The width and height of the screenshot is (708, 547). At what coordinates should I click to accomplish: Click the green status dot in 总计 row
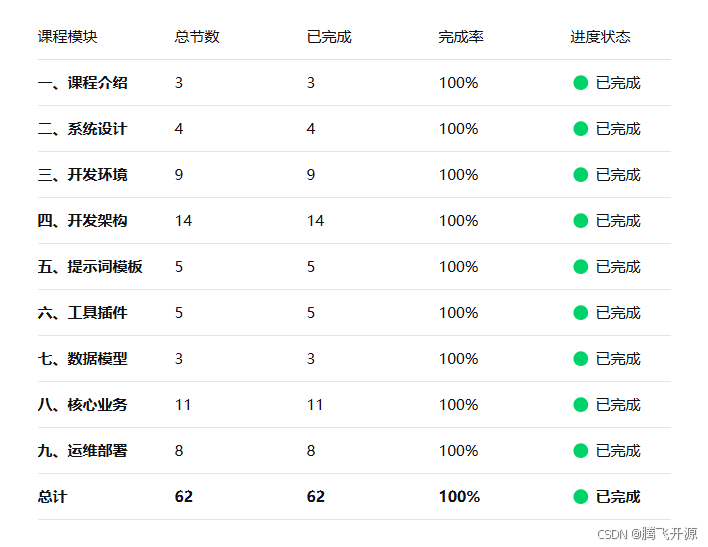tap(580, 496)
